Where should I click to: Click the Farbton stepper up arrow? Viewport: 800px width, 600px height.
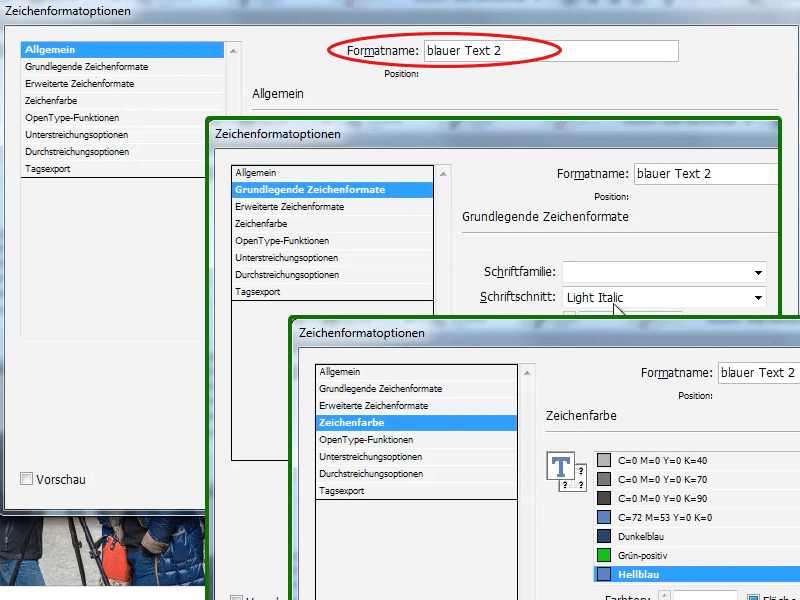pyautogui.click(x=664, y=594)
